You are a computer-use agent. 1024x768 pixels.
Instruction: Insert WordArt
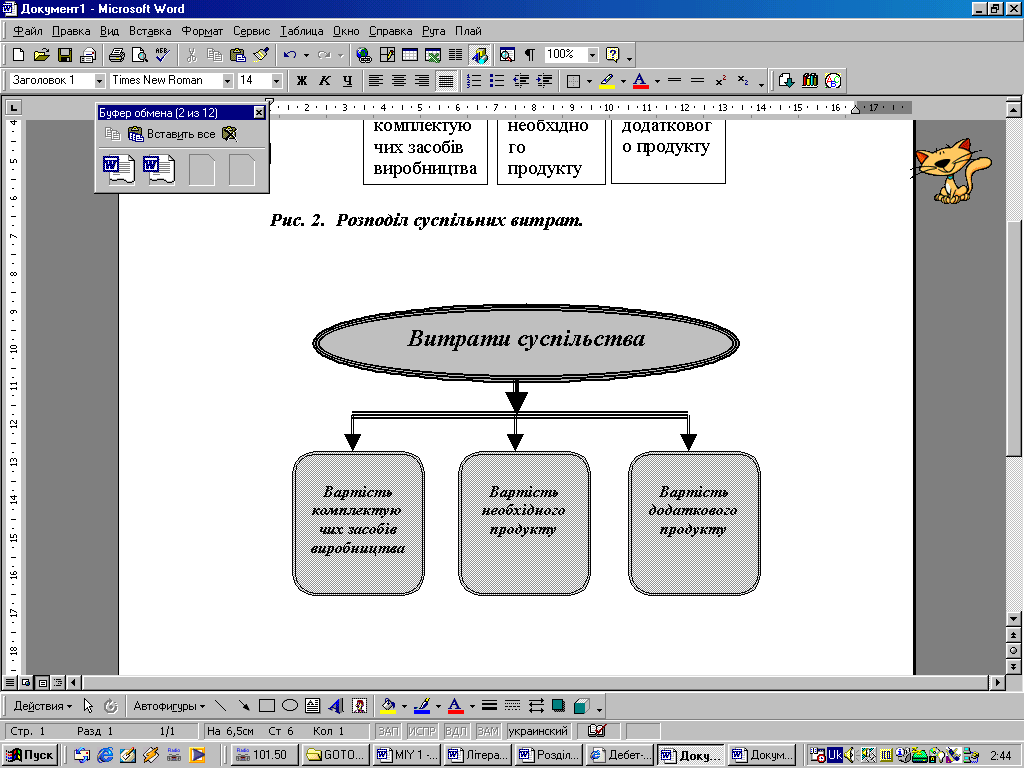click(x=336, y=705)
